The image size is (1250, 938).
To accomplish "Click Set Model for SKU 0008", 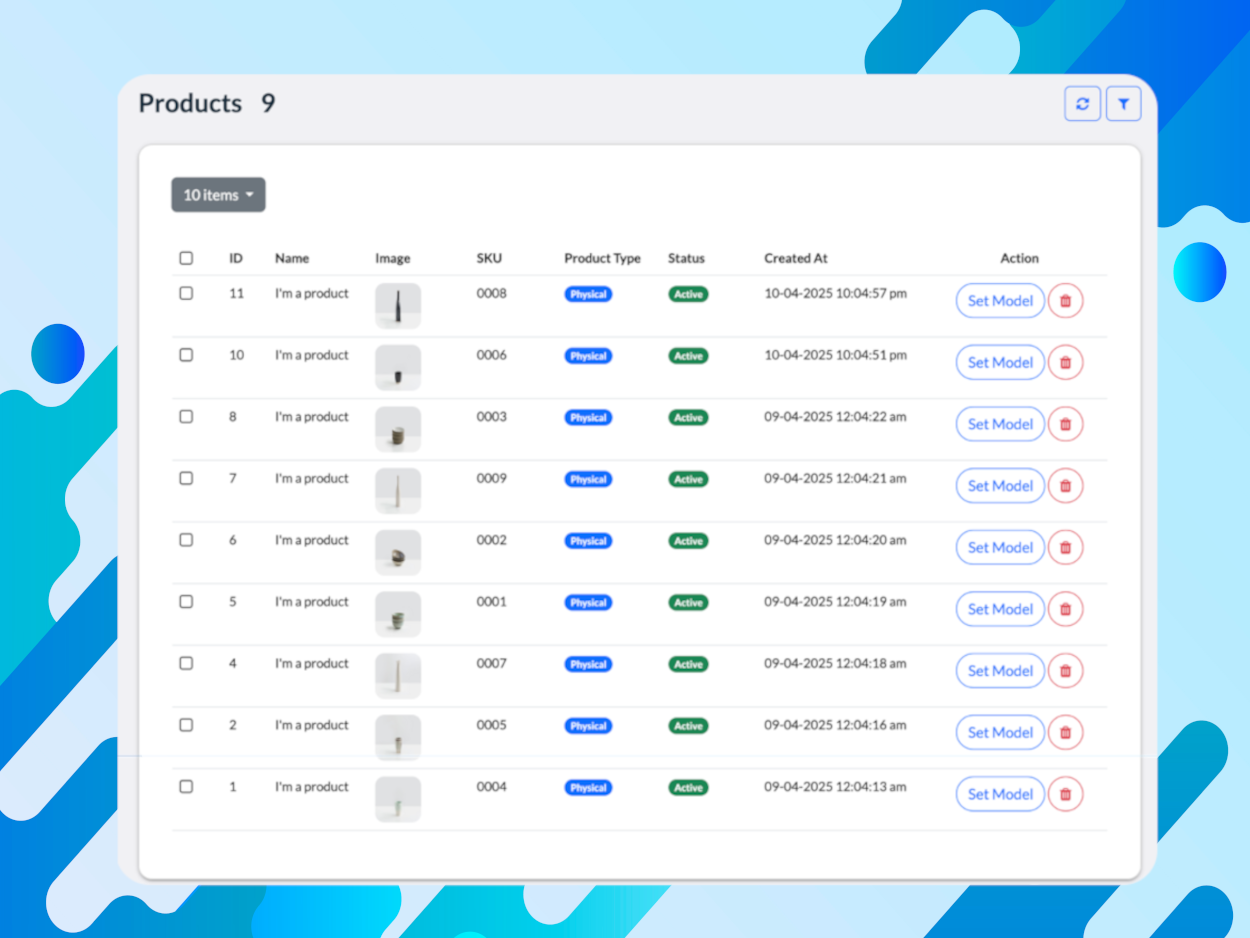I will pos(1000,301).
